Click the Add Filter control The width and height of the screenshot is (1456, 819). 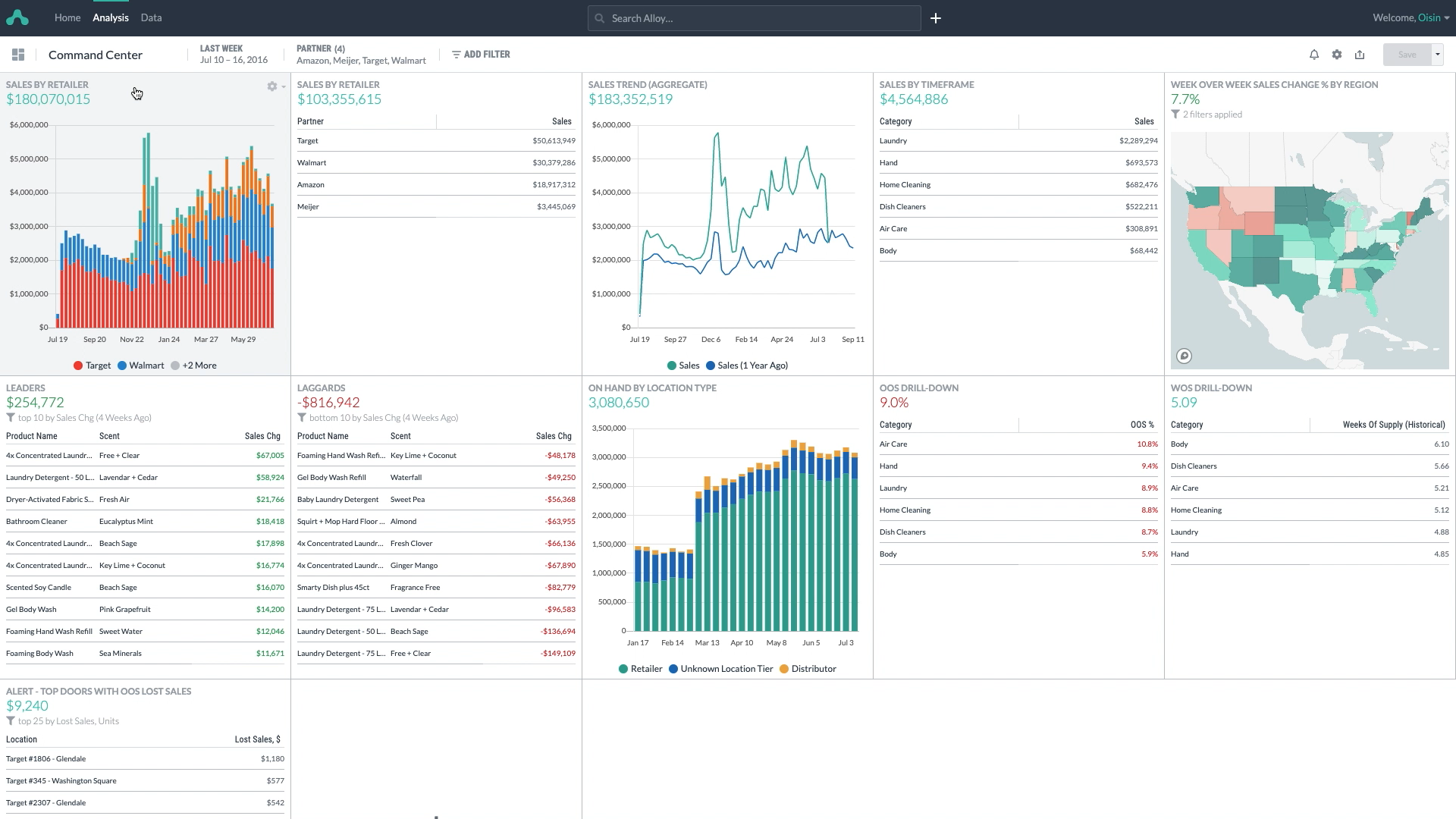tap(480, 54)
